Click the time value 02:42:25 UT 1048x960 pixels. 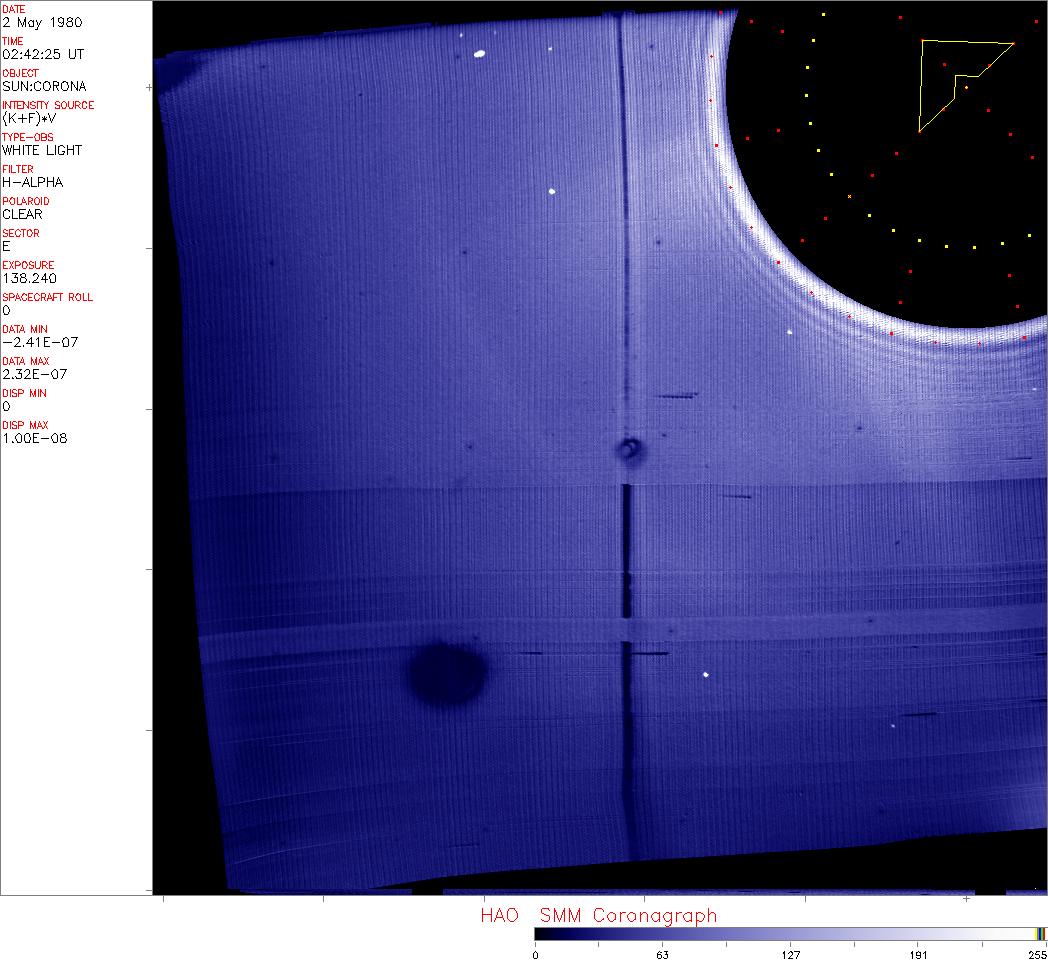[x=44, y=54]
